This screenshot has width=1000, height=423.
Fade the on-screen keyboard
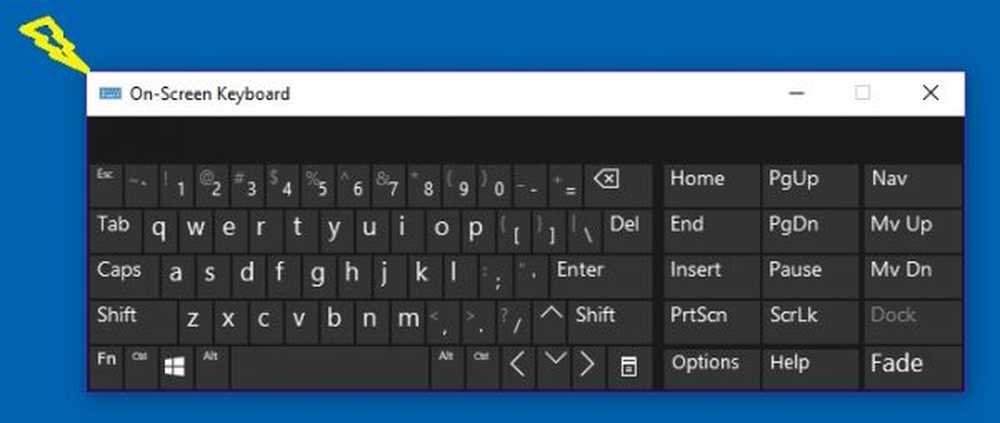click(x=912, y=366)
